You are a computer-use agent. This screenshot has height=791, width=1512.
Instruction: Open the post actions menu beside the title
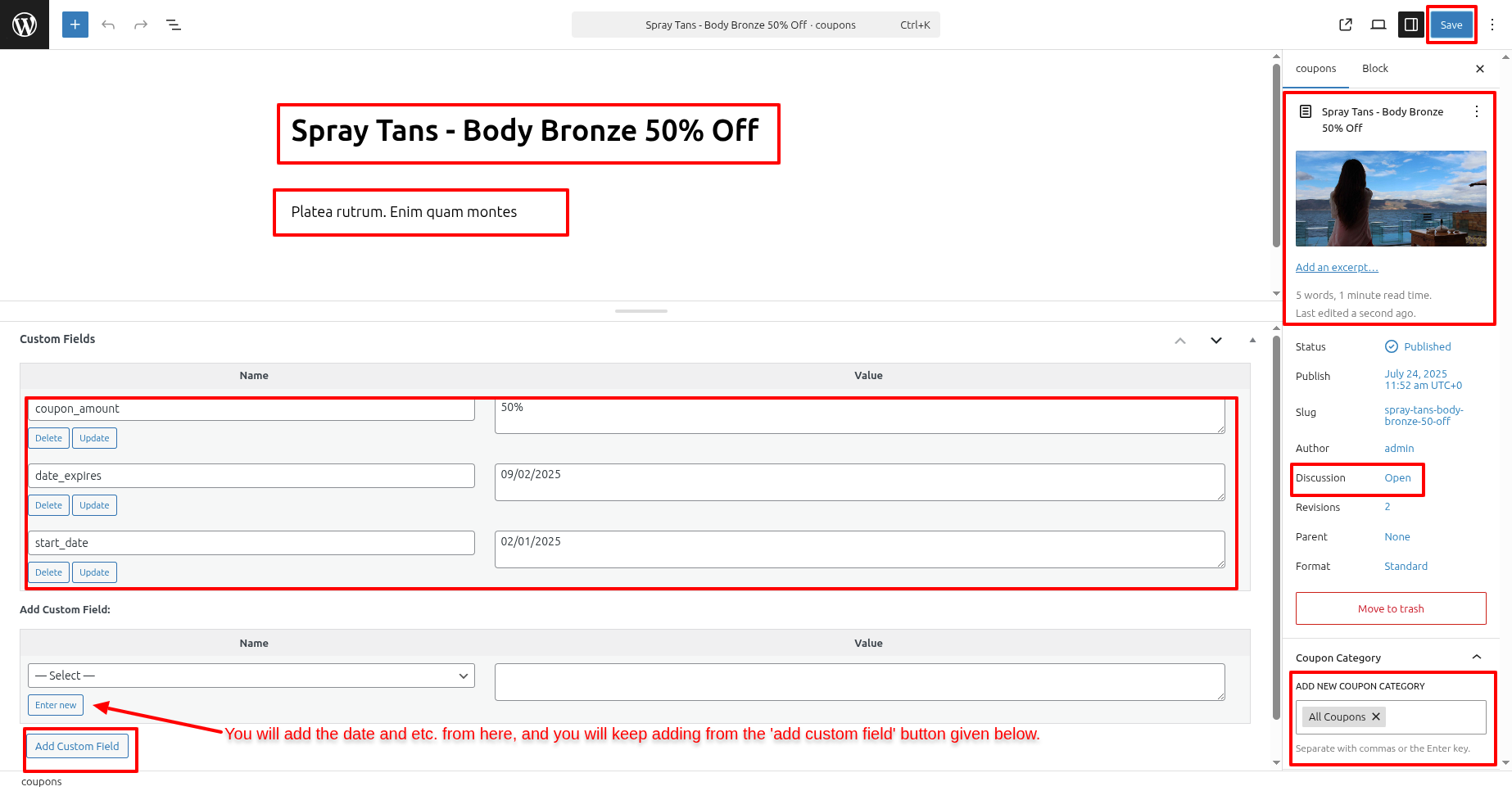(x=1477, y=111)
